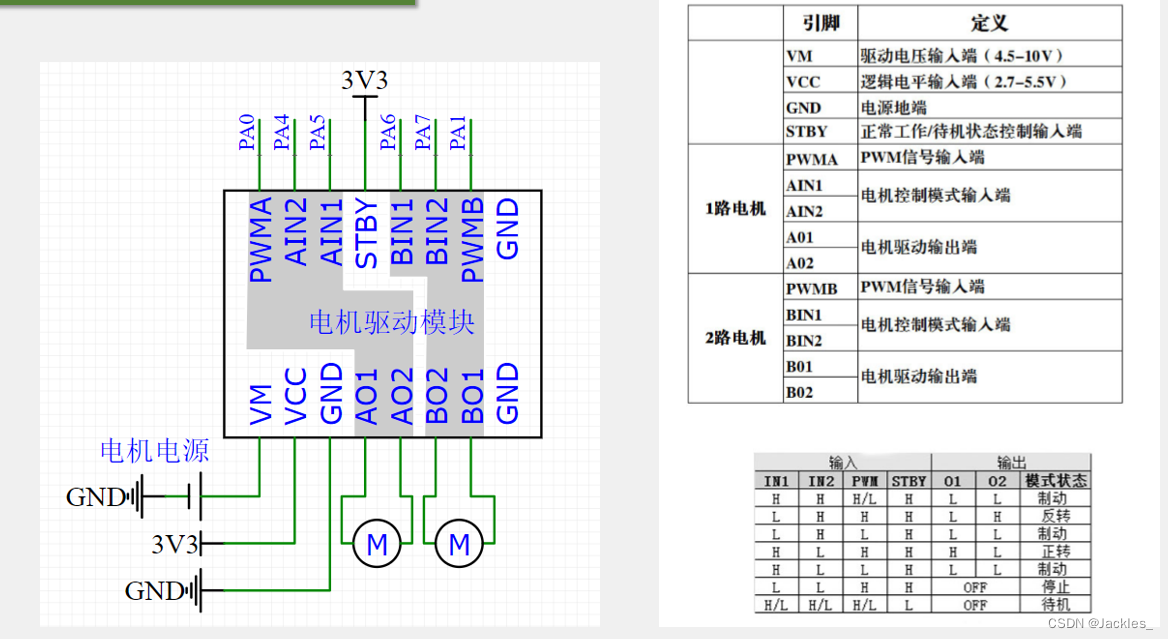Click the BIN1 pin on the chip

[x=402, y=231]
